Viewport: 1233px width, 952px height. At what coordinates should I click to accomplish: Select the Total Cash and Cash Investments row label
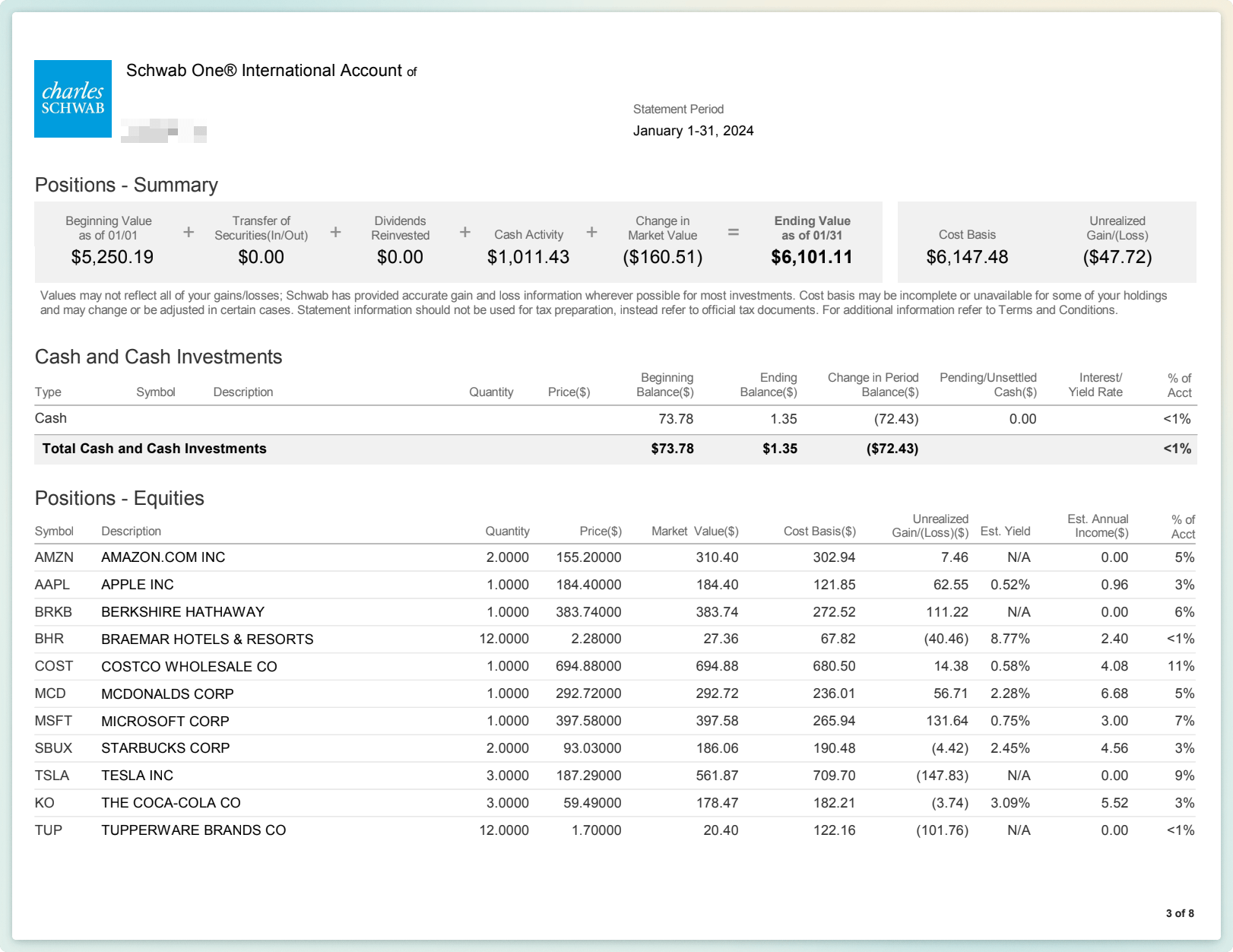pos(154,449)
